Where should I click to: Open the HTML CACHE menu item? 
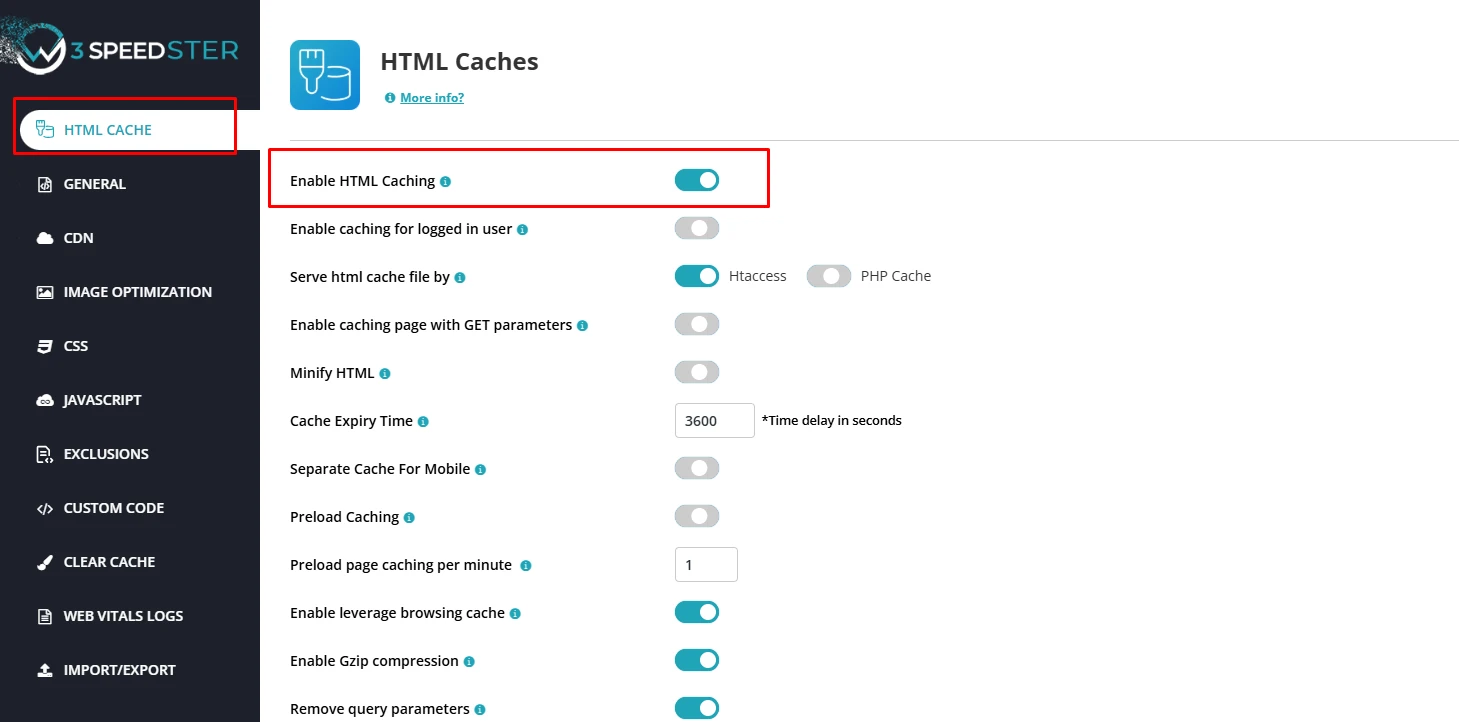pos(140,130)
